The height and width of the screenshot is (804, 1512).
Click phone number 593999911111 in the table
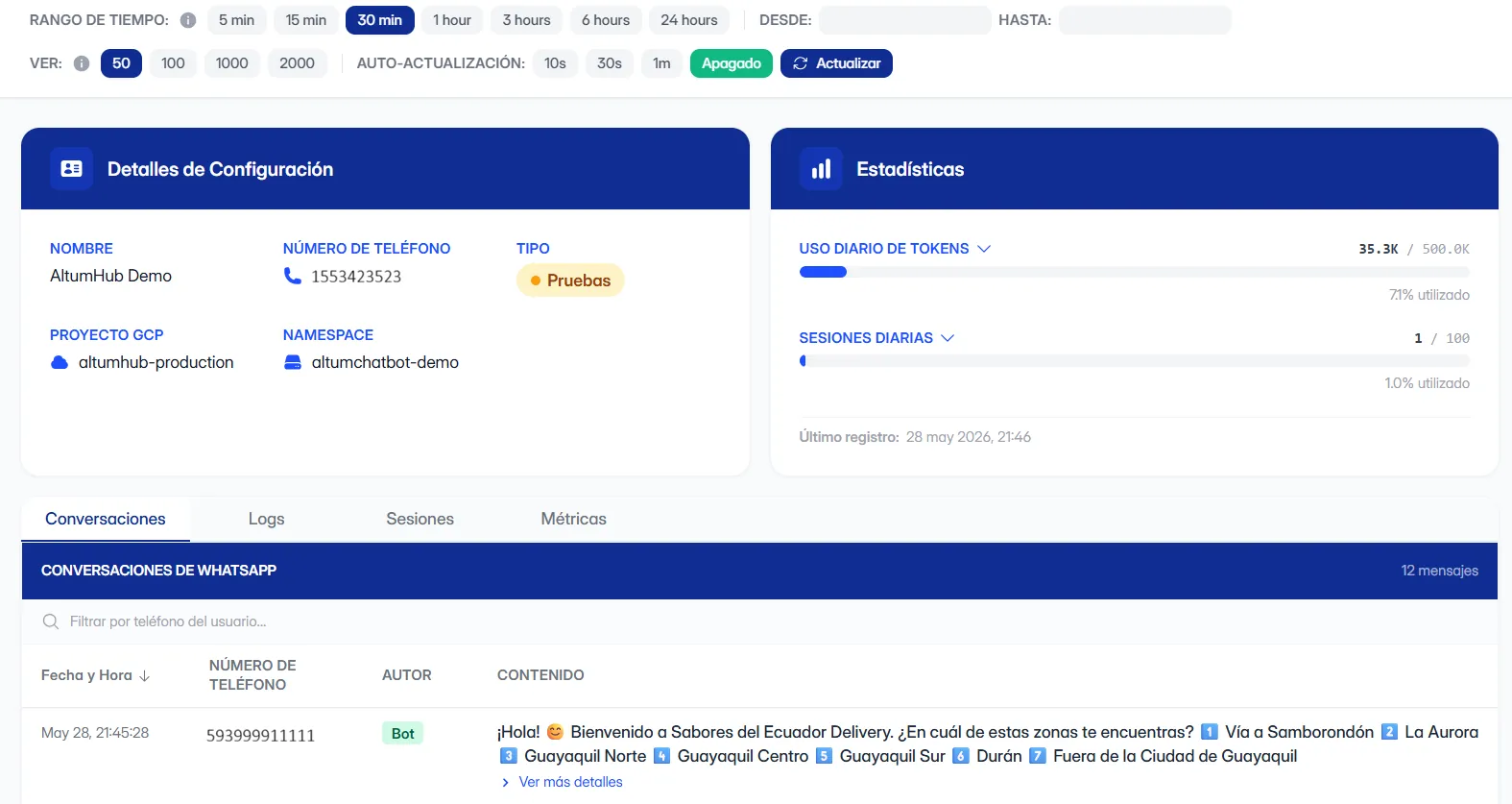pyautogui.click(x=260, y=736)
